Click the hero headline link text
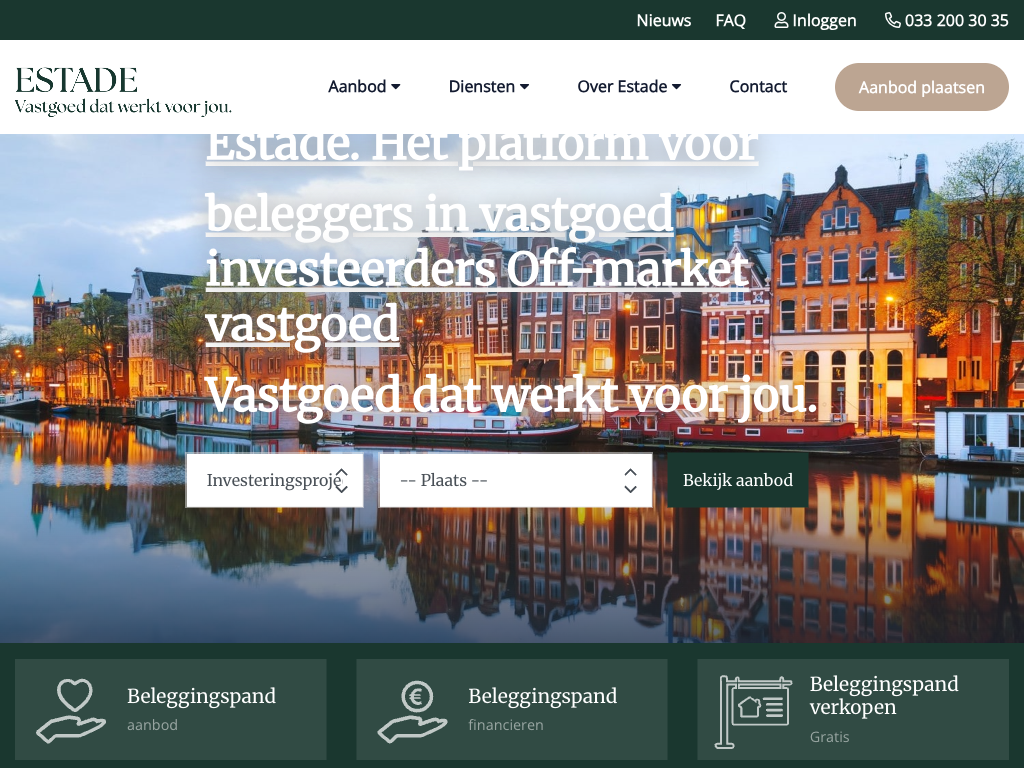This screenshot has width=1024, height=768. [x=440, y=215]
